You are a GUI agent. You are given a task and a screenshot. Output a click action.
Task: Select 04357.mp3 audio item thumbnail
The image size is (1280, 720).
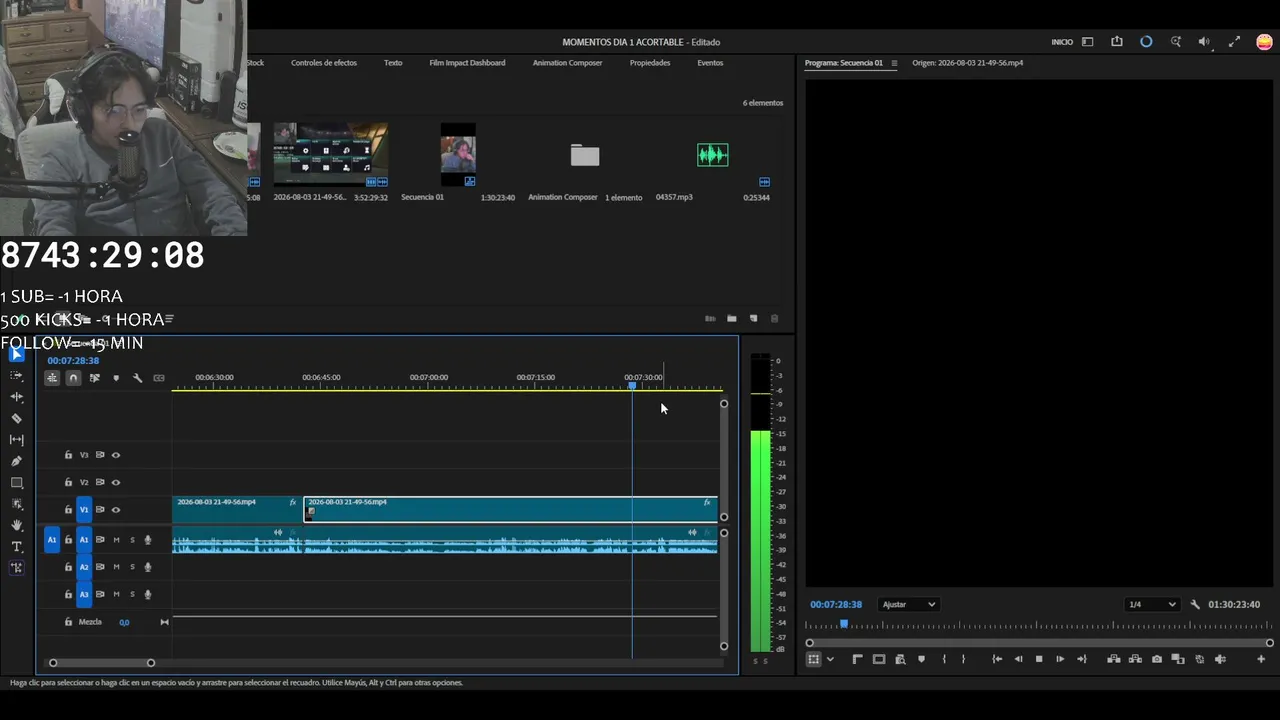click(x=712, y=155)
